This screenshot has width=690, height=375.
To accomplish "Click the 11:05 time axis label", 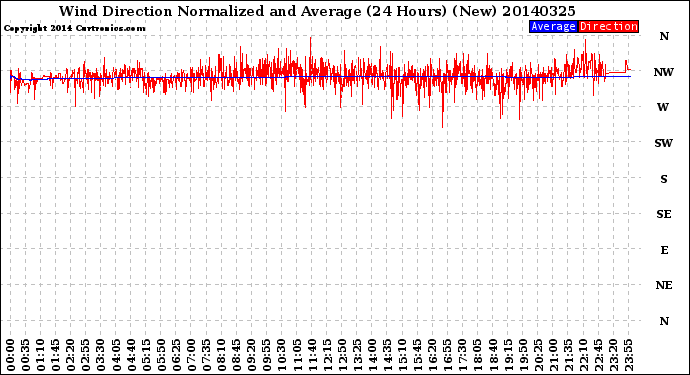I will [297, 355].
